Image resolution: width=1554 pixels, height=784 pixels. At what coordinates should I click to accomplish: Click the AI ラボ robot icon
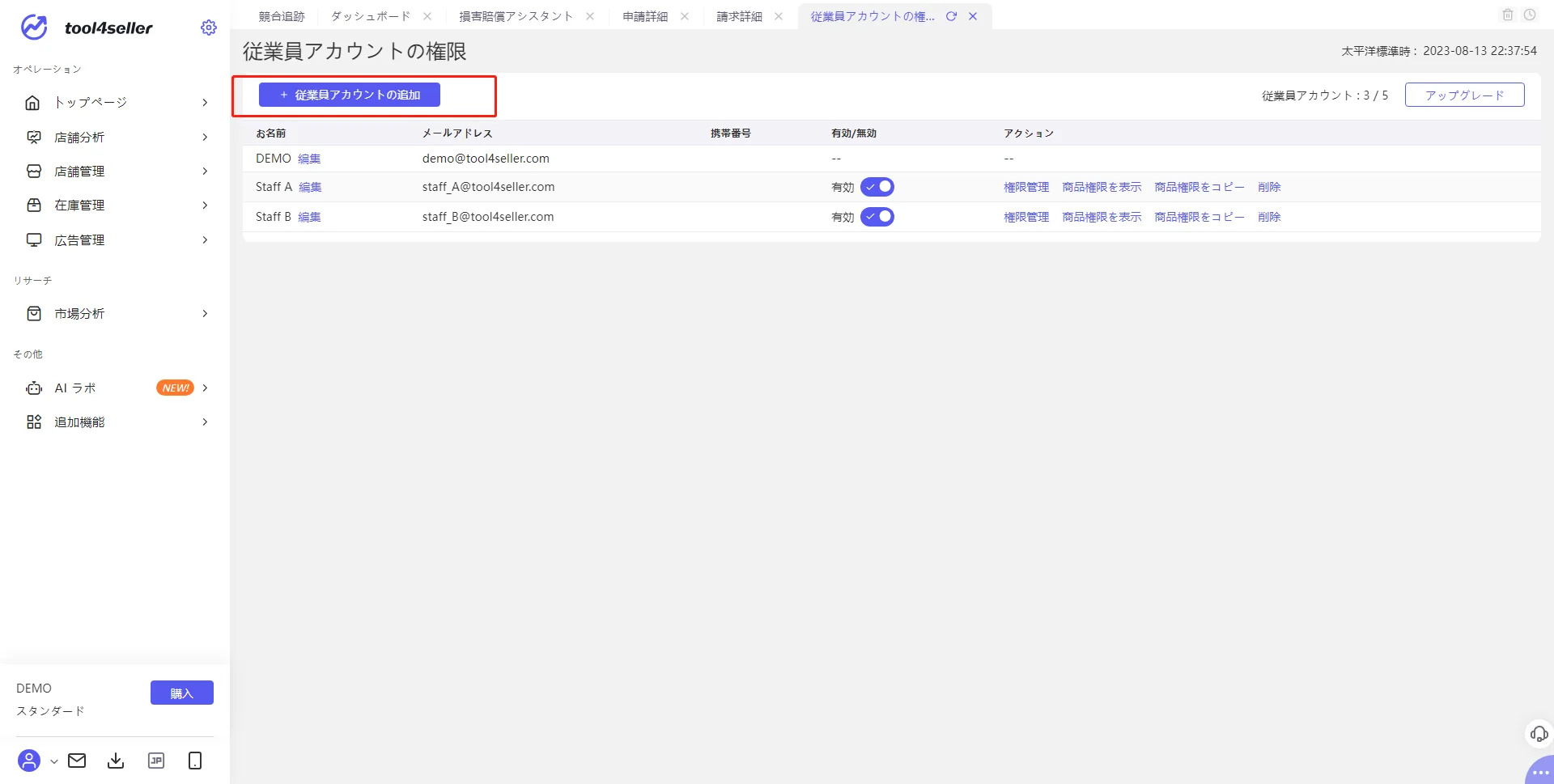[34, 388]
